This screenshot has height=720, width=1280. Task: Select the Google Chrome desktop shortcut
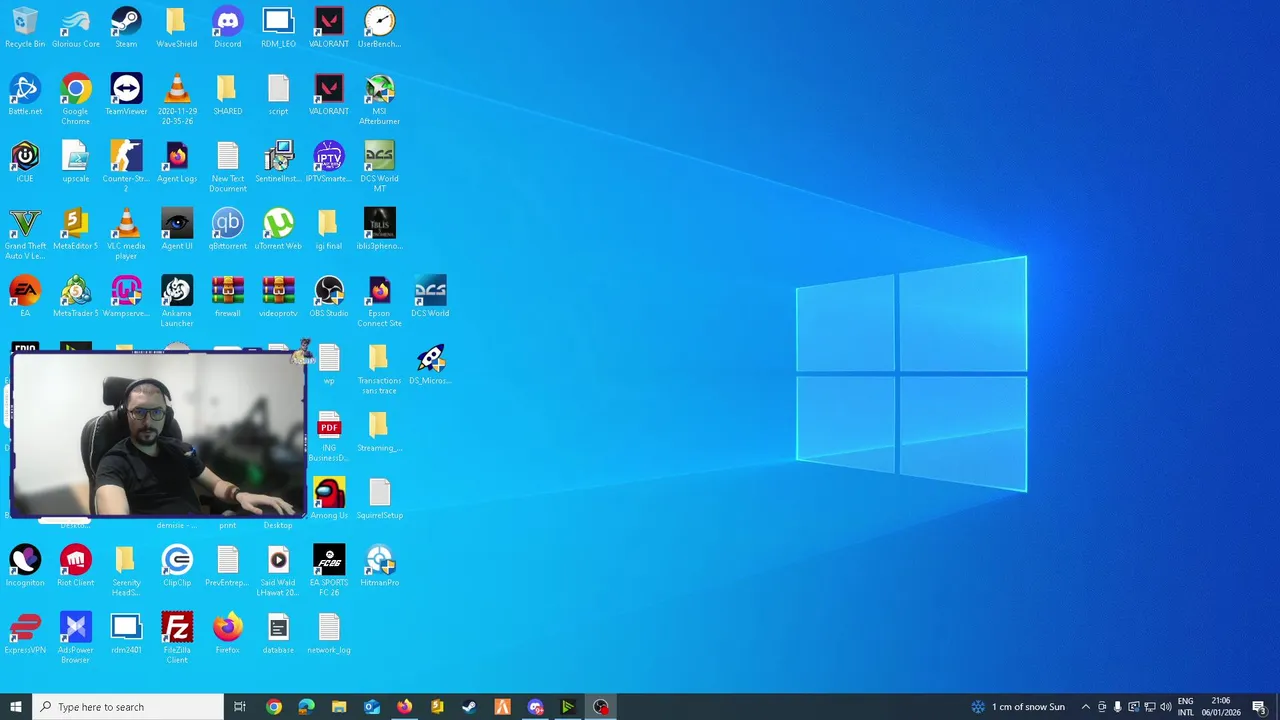coord(76,100)
